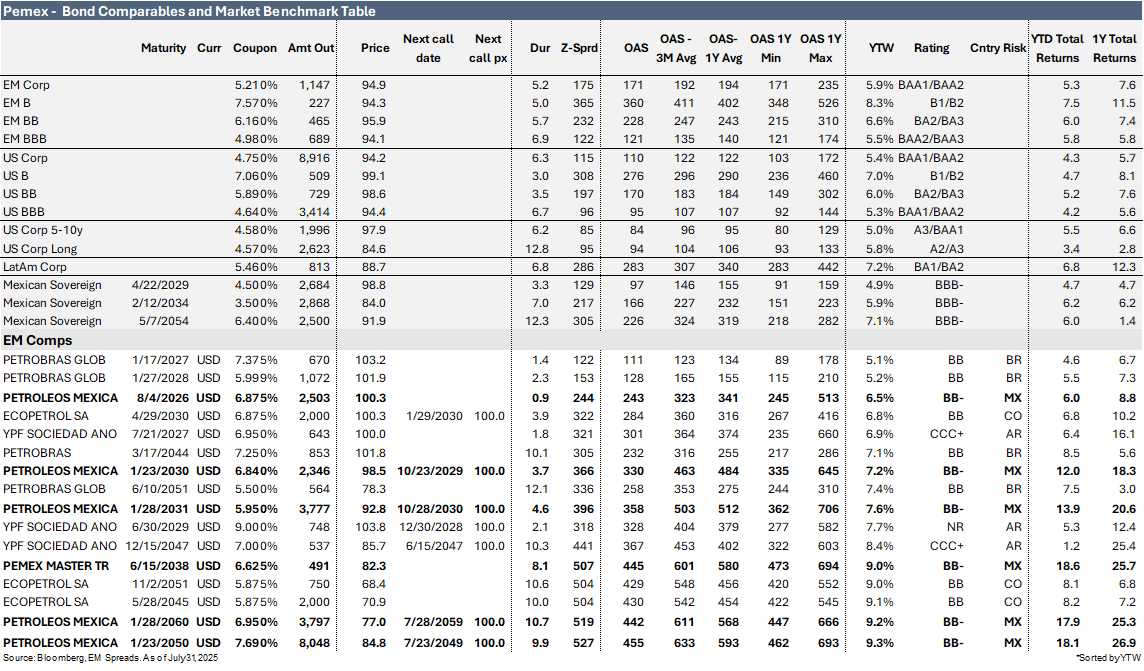Select the "Curr" column header
This screenshot has width=1144, height=671.
pyautogui.click(x=209, y=48)
